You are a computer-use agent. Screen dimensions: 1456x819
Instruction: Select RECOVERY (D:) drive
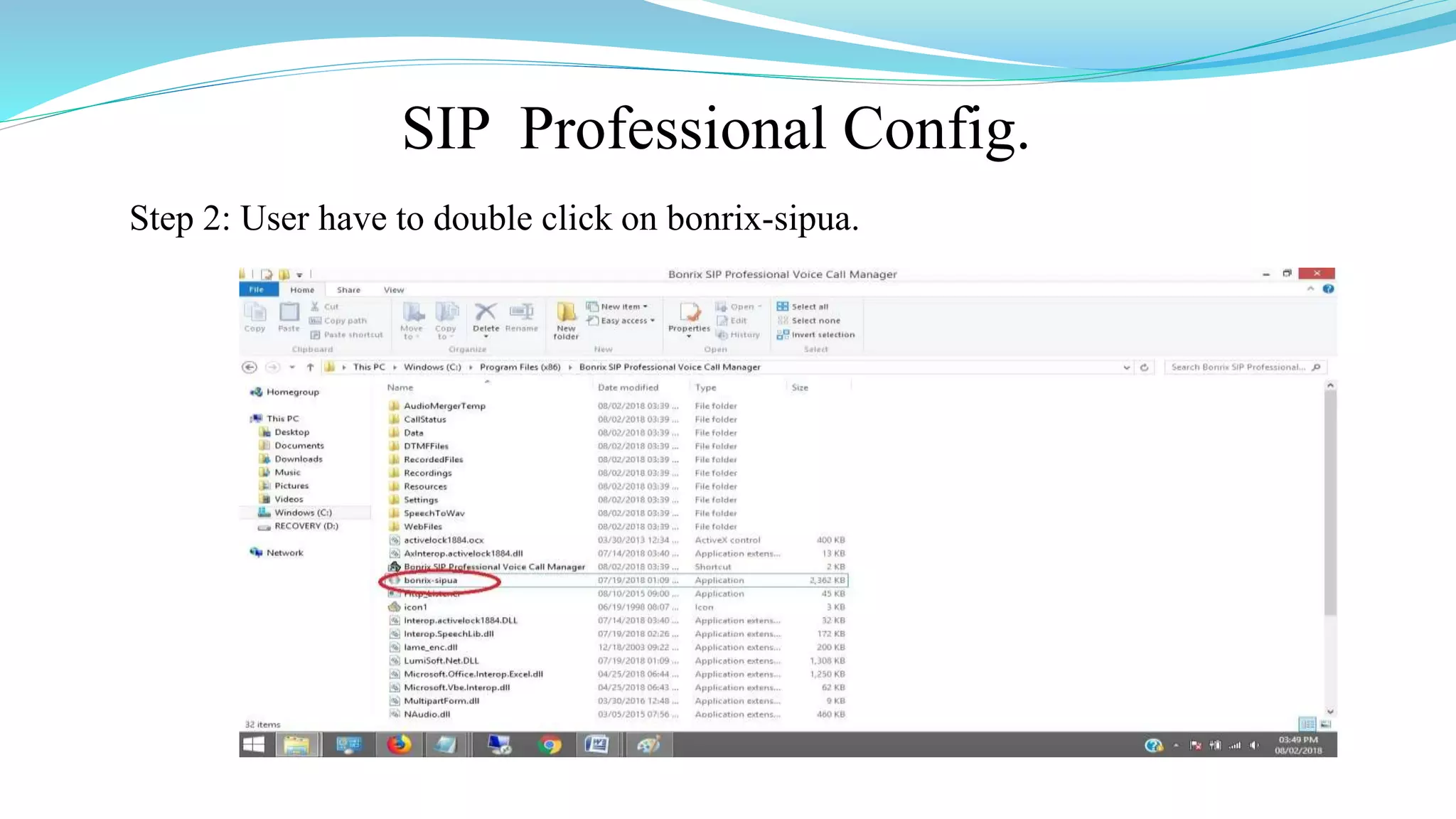point(299,526)
